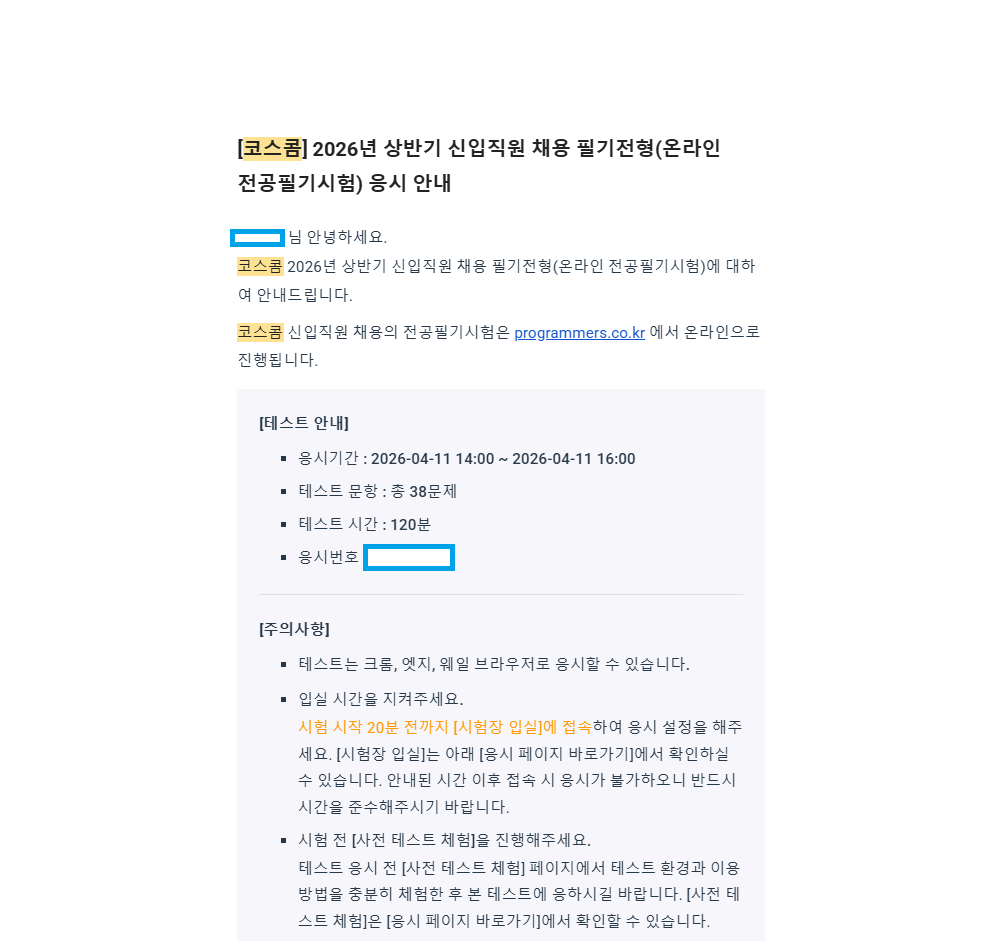The height and width of the screenshot is (941, 999).
Task: Click the email title starting with [코스콤] 2026년
Action: click(478, 166)
